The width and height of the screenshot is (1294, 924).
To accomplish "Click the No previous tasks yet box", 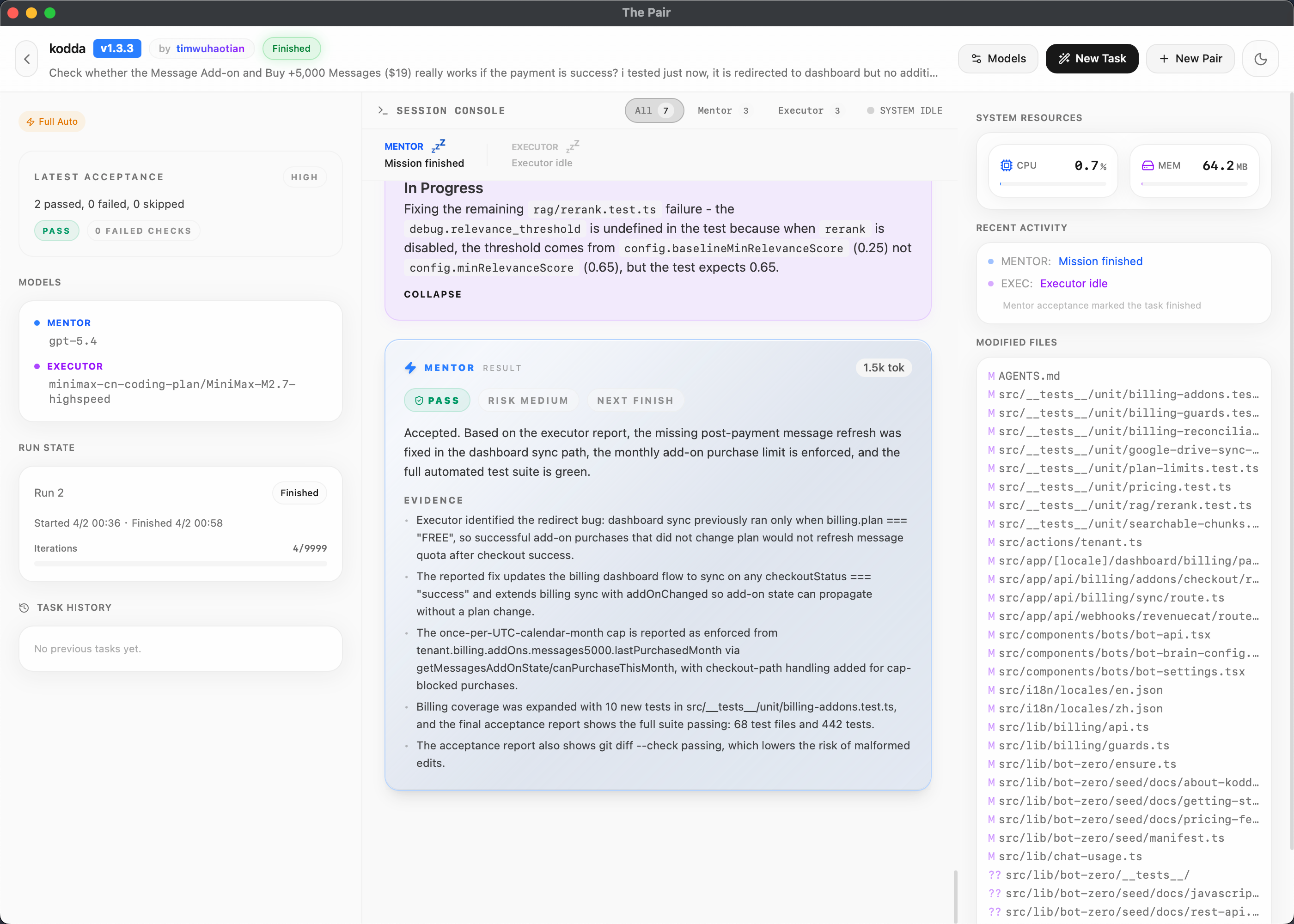I will click(x=180, y=649).
